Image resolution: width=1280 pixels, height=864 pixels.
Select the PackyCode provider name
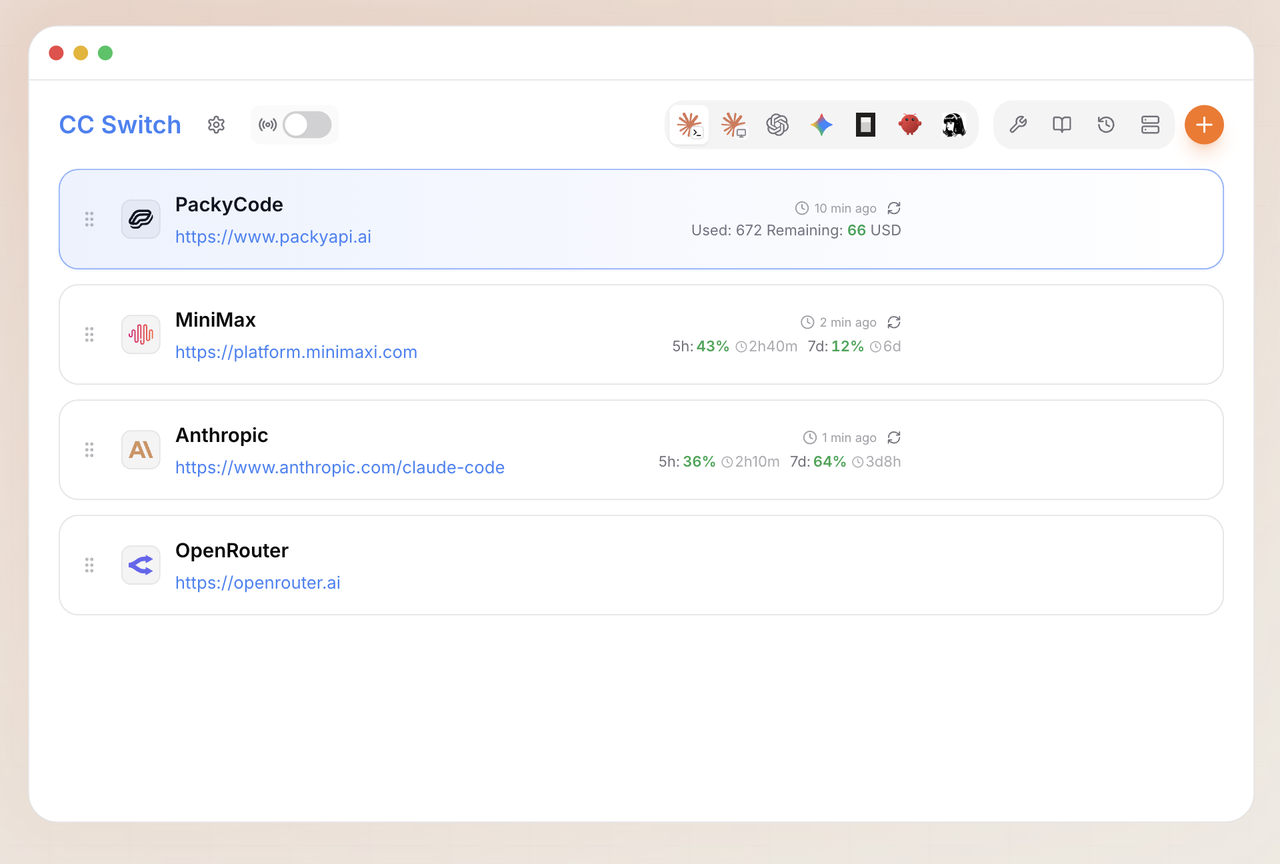[x=229, y=204]
